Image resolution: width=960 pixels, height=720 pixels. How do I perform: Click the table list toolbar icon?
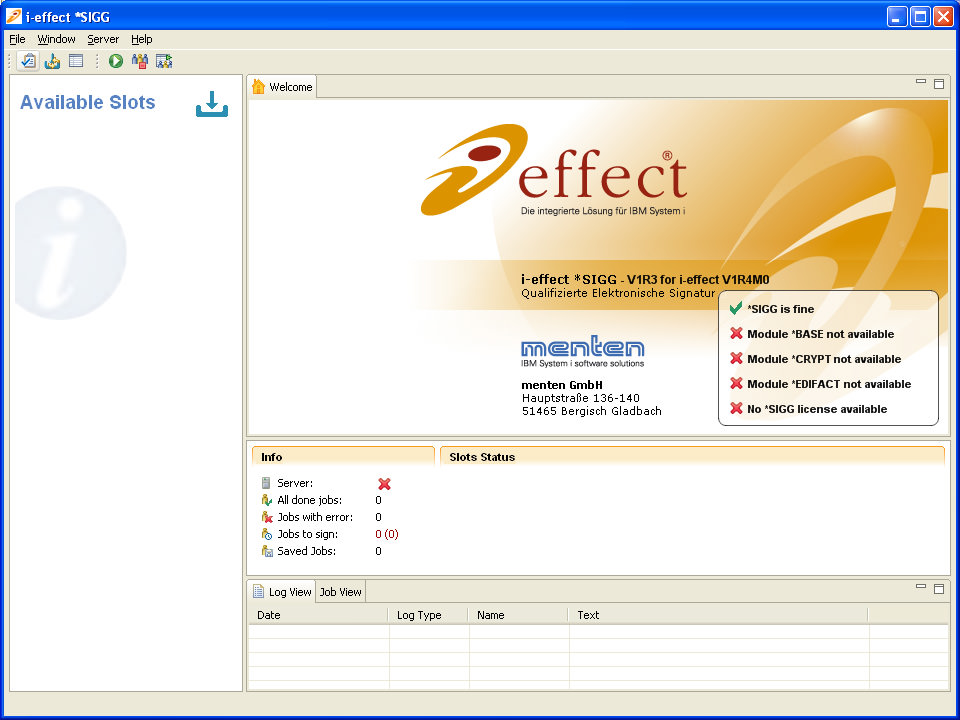76,61
